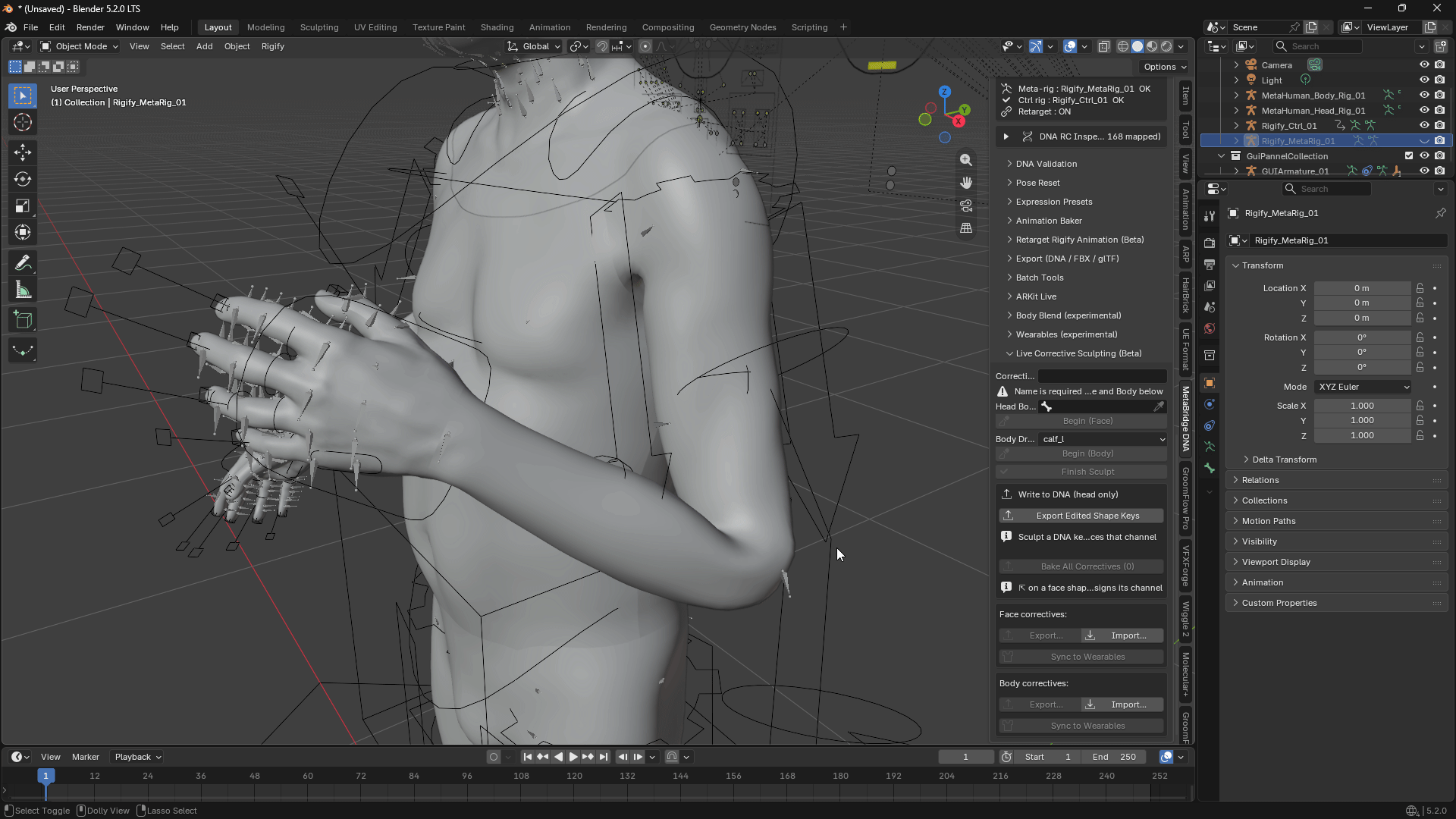Toggle Rigify_Ctrl_01 visibility eye
The width and height of the screenshot is (1456, 819).
tap(1424, 126)
